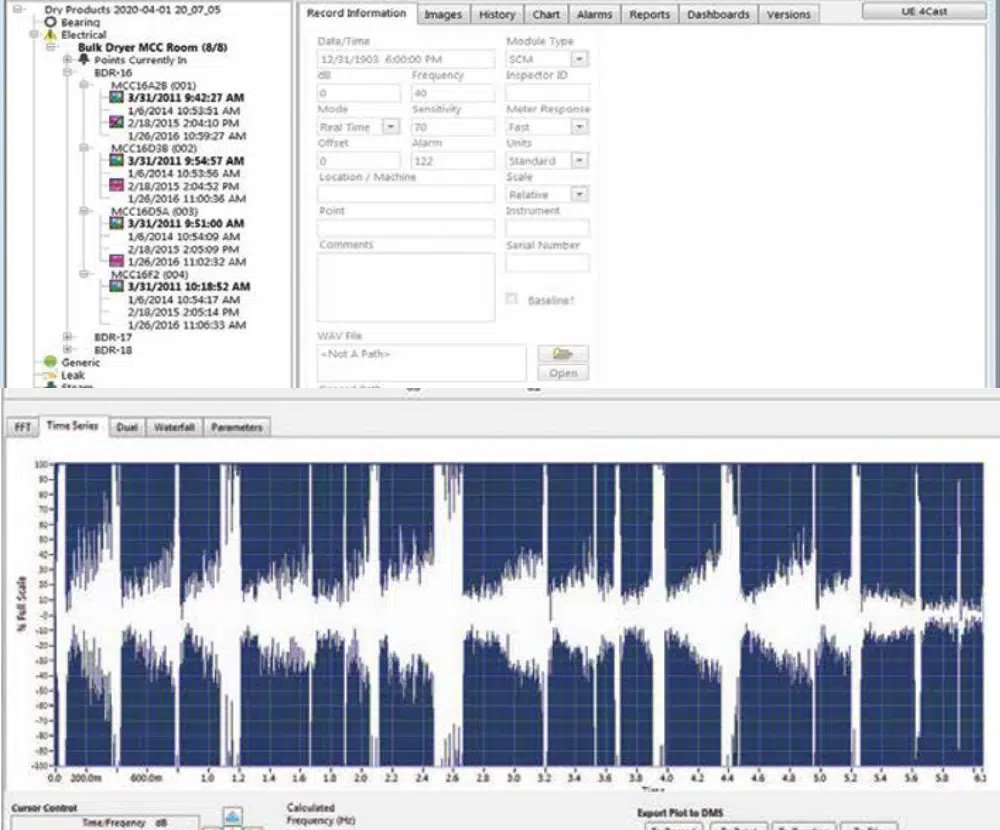Click the icon beside 2/18/2015 2:04:52 PM record
1000x830 pixels.
click(117, 186)
